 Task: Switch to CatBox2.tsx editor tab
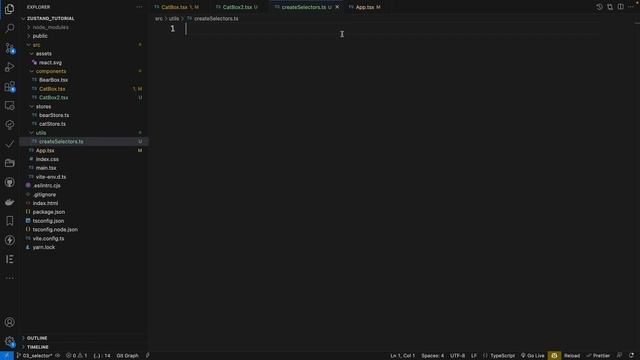pyautogui.click(x=237, y=7)
